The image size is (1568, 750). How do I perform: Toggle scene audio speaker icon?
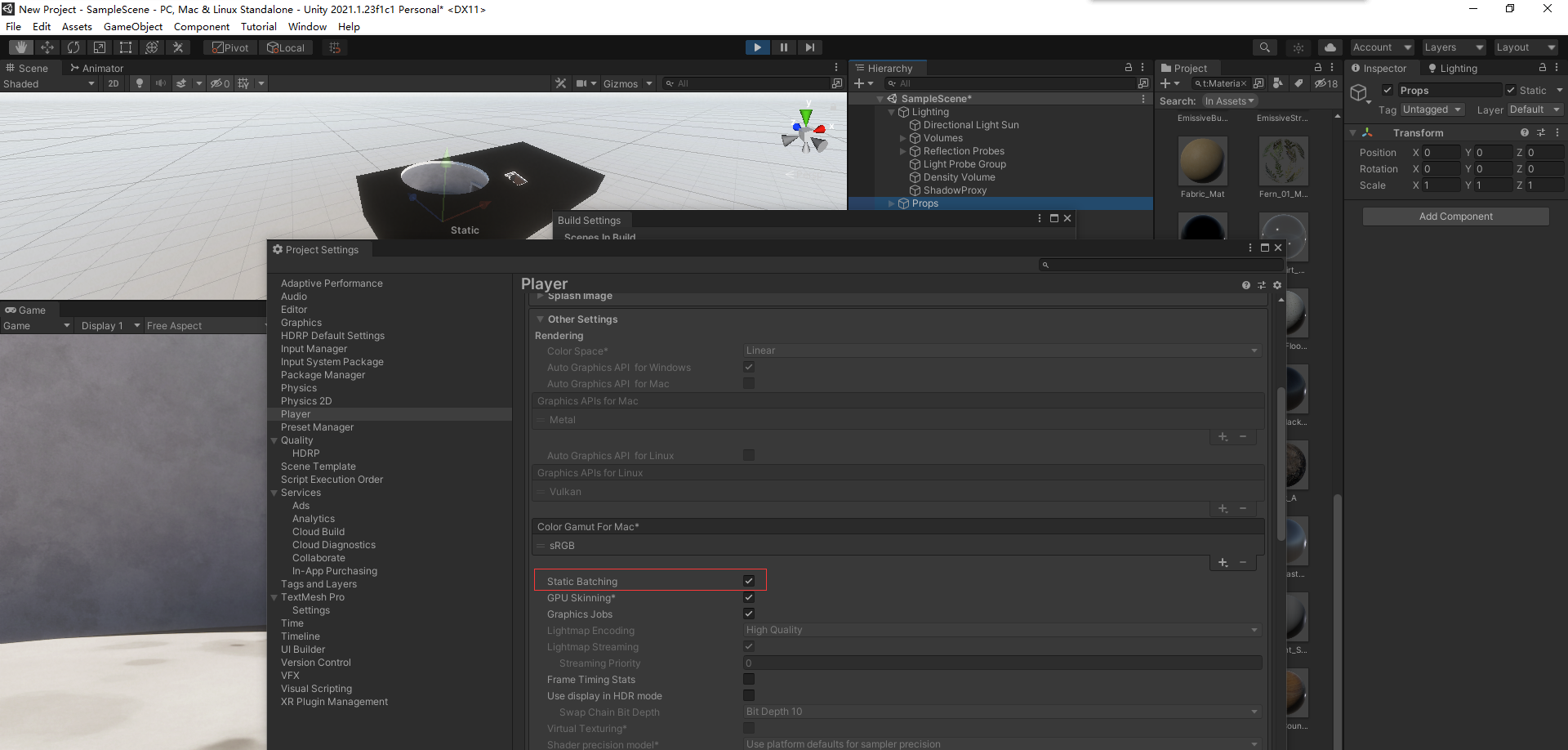point(161,83)
